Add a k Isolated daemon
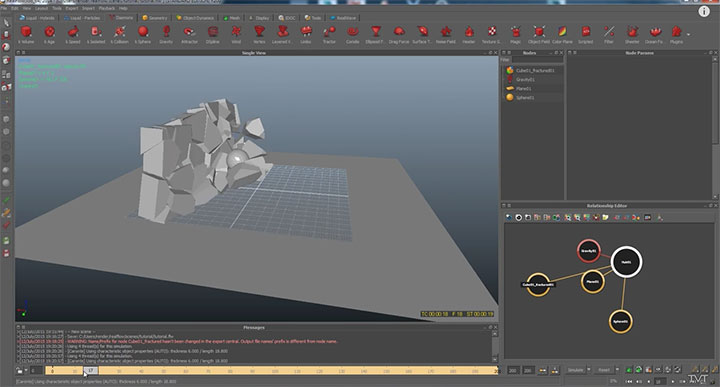 pyautogui.click(x=96, y=34)
